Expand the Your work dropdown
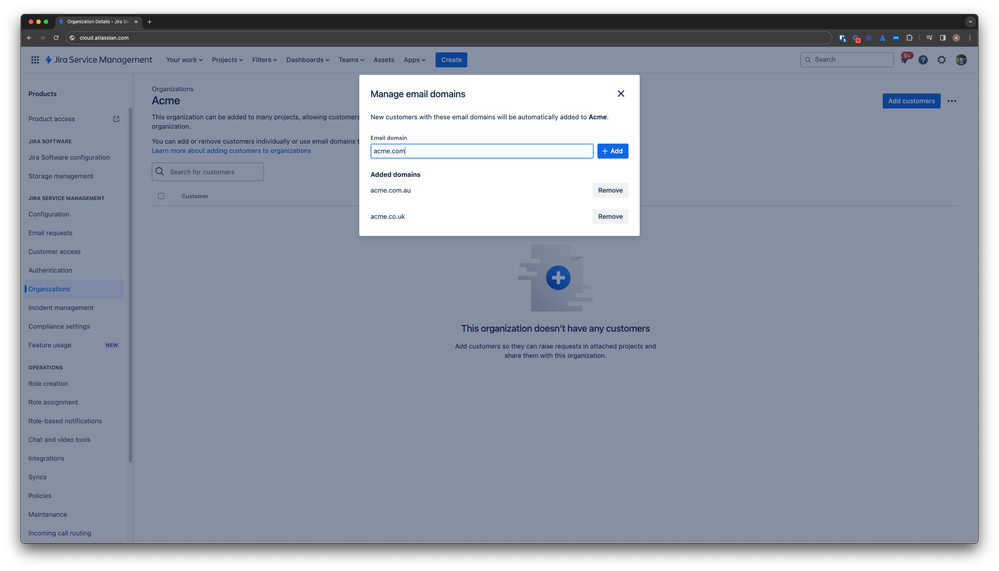 tap(184, 60)
